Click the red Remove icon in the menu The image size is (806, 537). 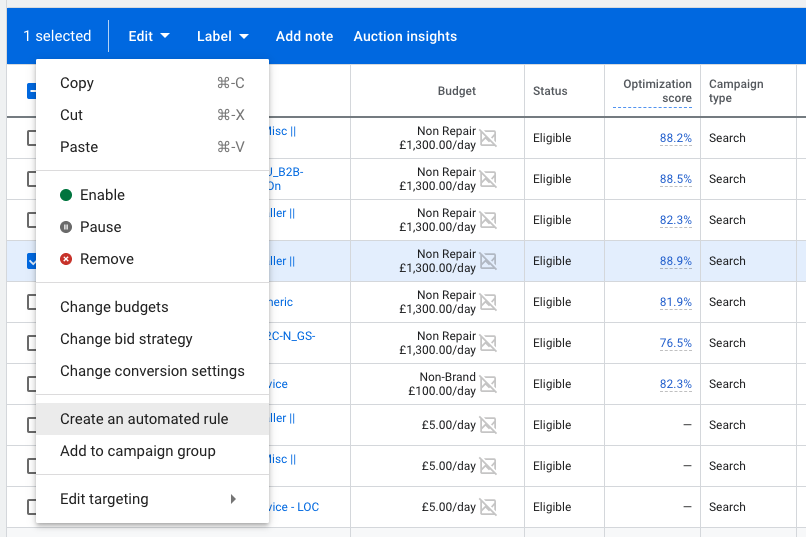[66, 259]
